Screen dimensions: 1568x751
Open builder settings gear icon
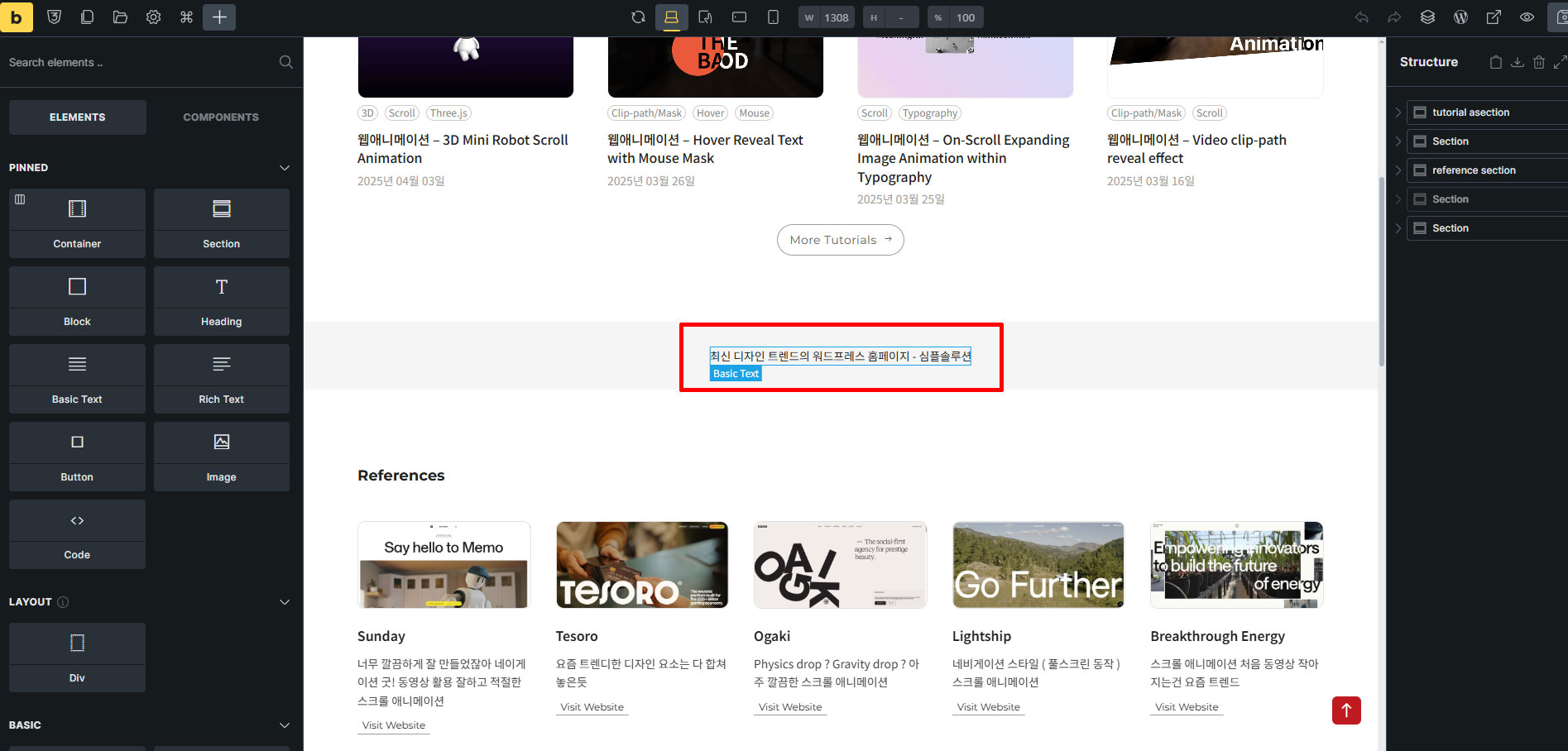point(153,17)
